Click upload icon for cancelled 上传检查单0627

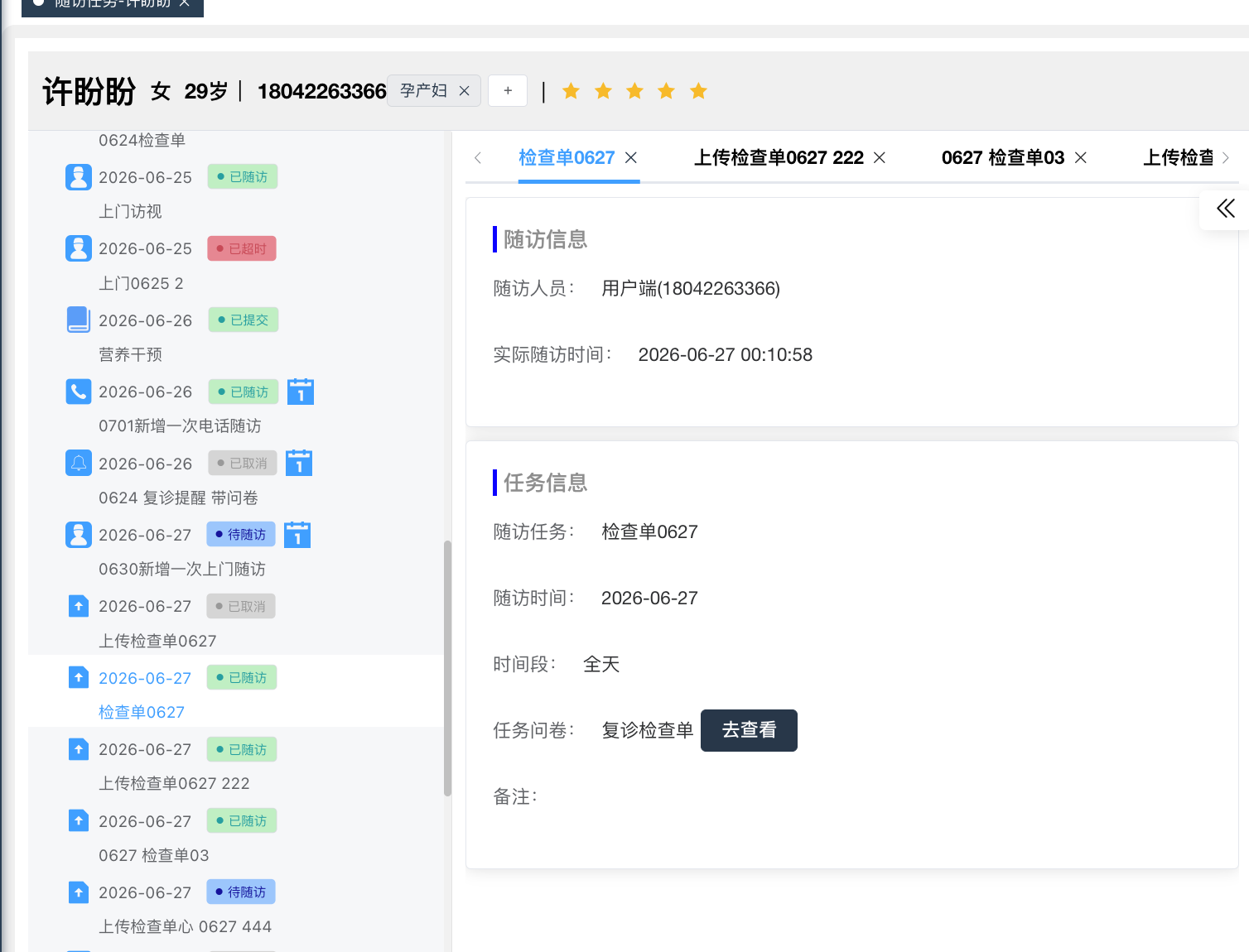pos(79,606)
